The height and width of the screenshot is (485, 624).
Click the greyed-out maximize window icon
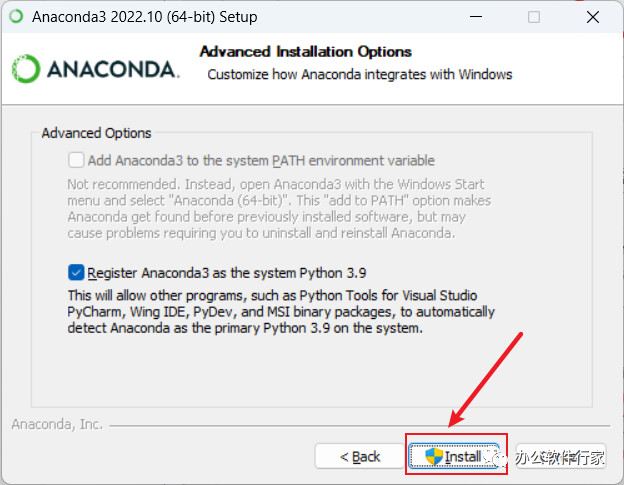click(x=534, y=17)
